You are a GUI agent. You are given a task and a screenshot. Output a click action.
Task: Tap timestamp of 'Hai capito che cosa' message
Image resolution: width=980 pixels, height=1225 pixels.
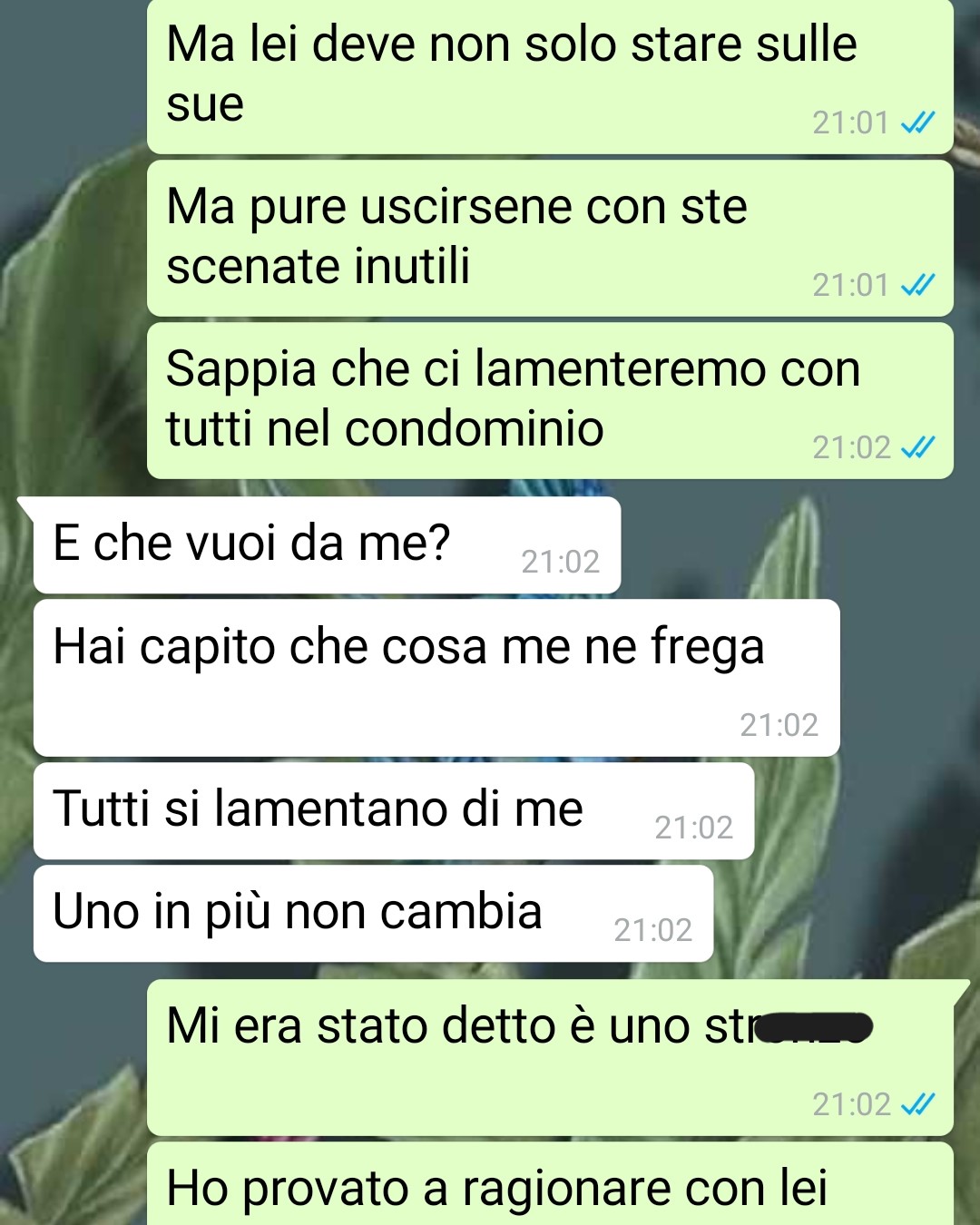pos(779,724)
